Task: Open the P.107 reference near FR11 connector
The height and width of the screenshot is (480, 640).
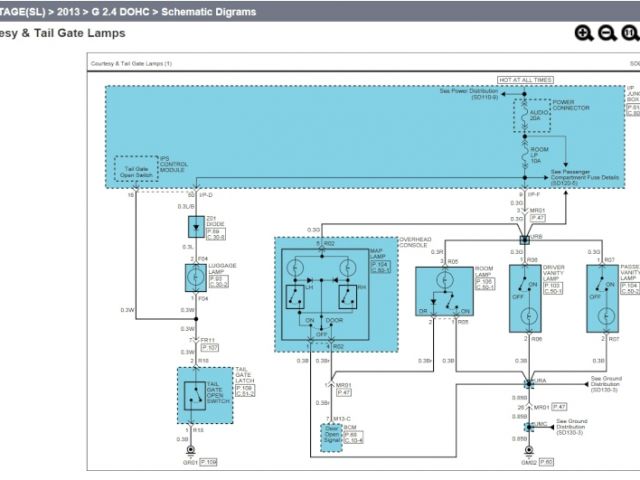Action: click(209, 347)
